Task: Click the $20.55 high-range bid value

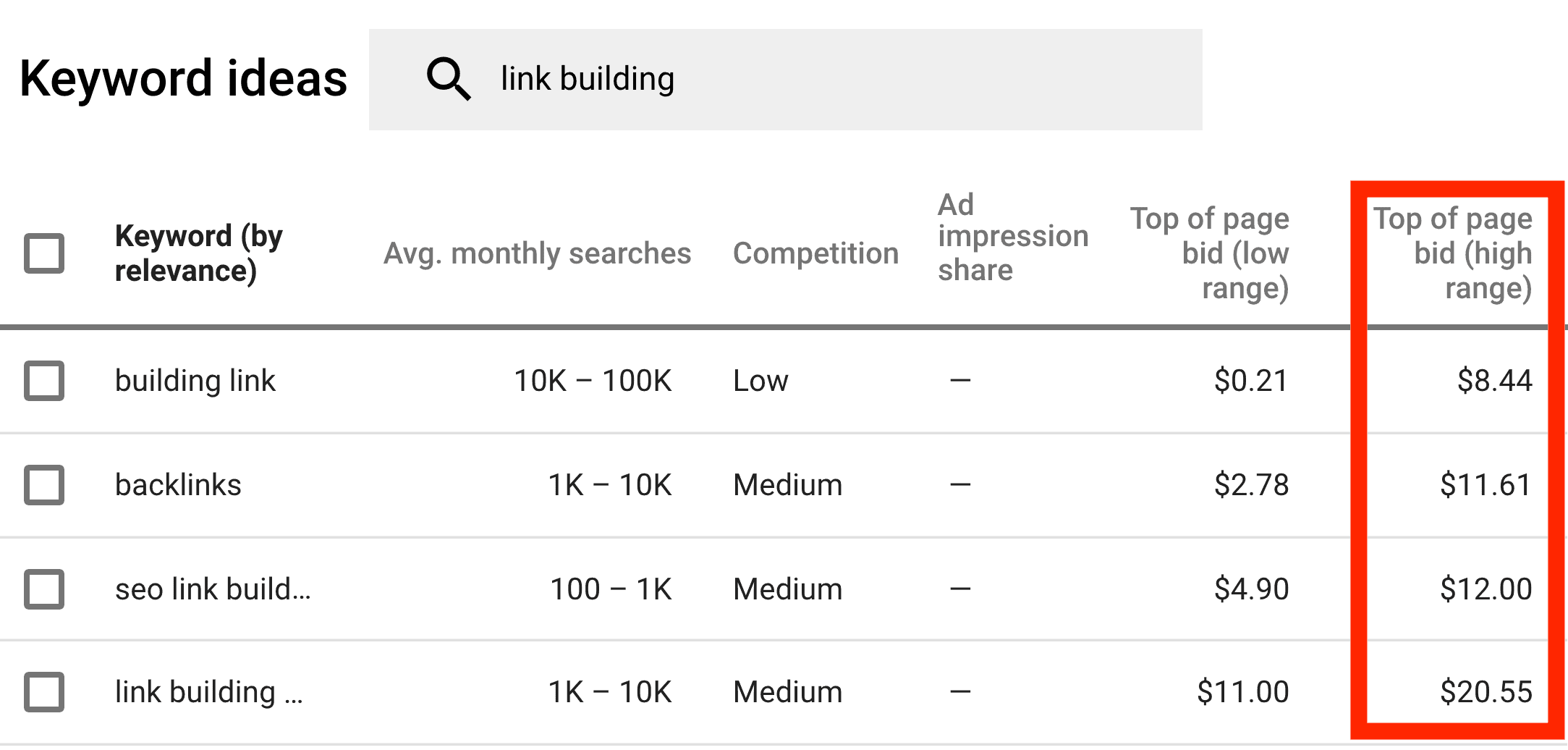Action: click(x=1486, y=692)
